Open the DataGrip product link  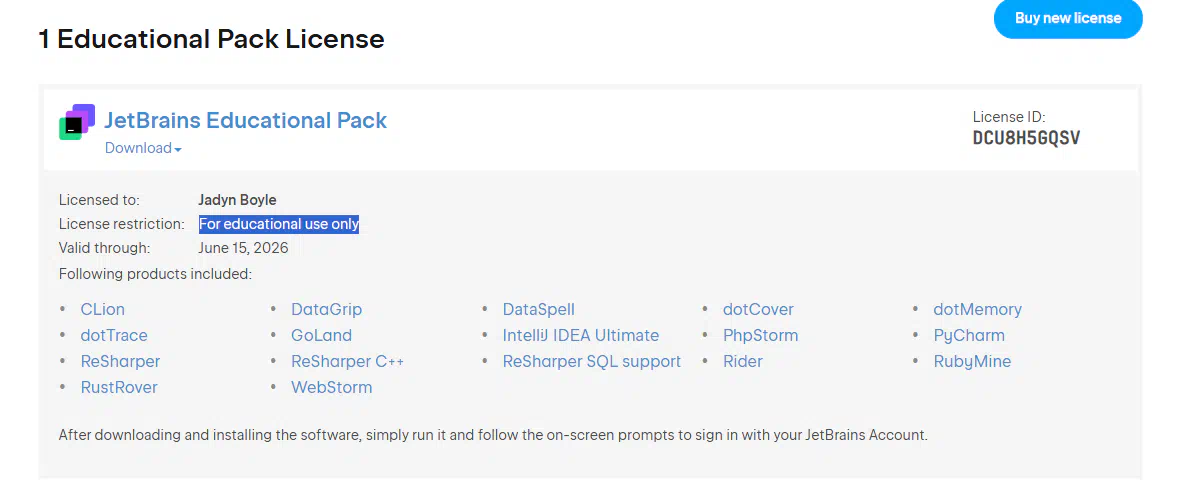[326, 309]
